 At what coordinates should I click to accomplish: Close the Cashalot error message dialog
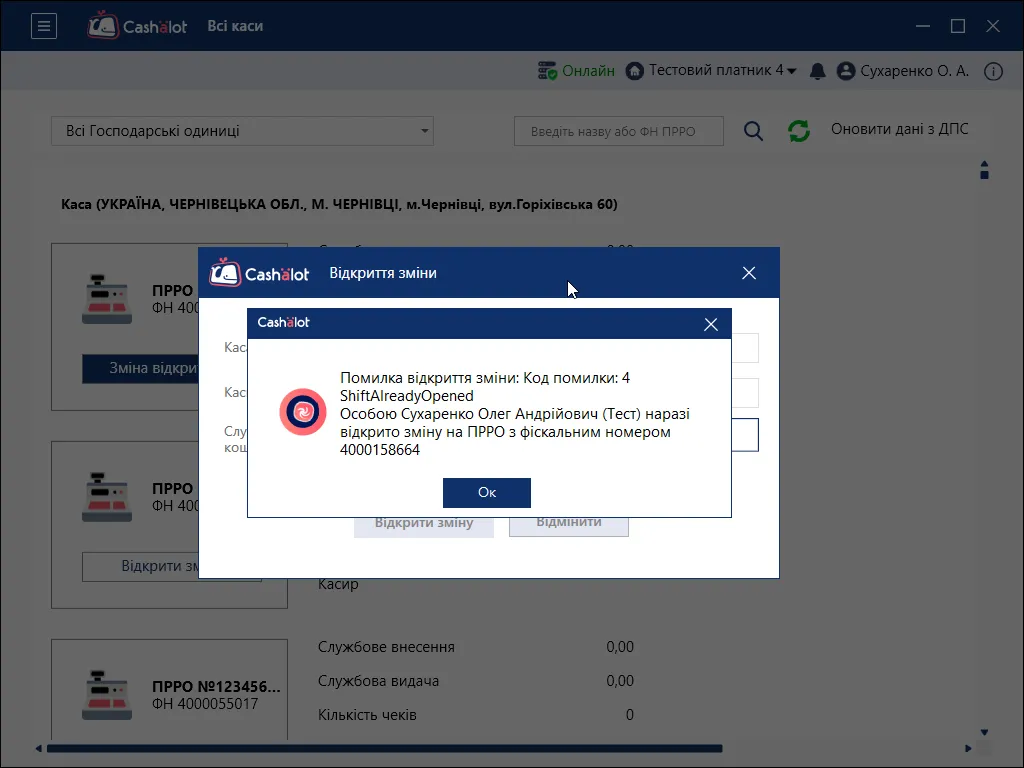[711, 324]
